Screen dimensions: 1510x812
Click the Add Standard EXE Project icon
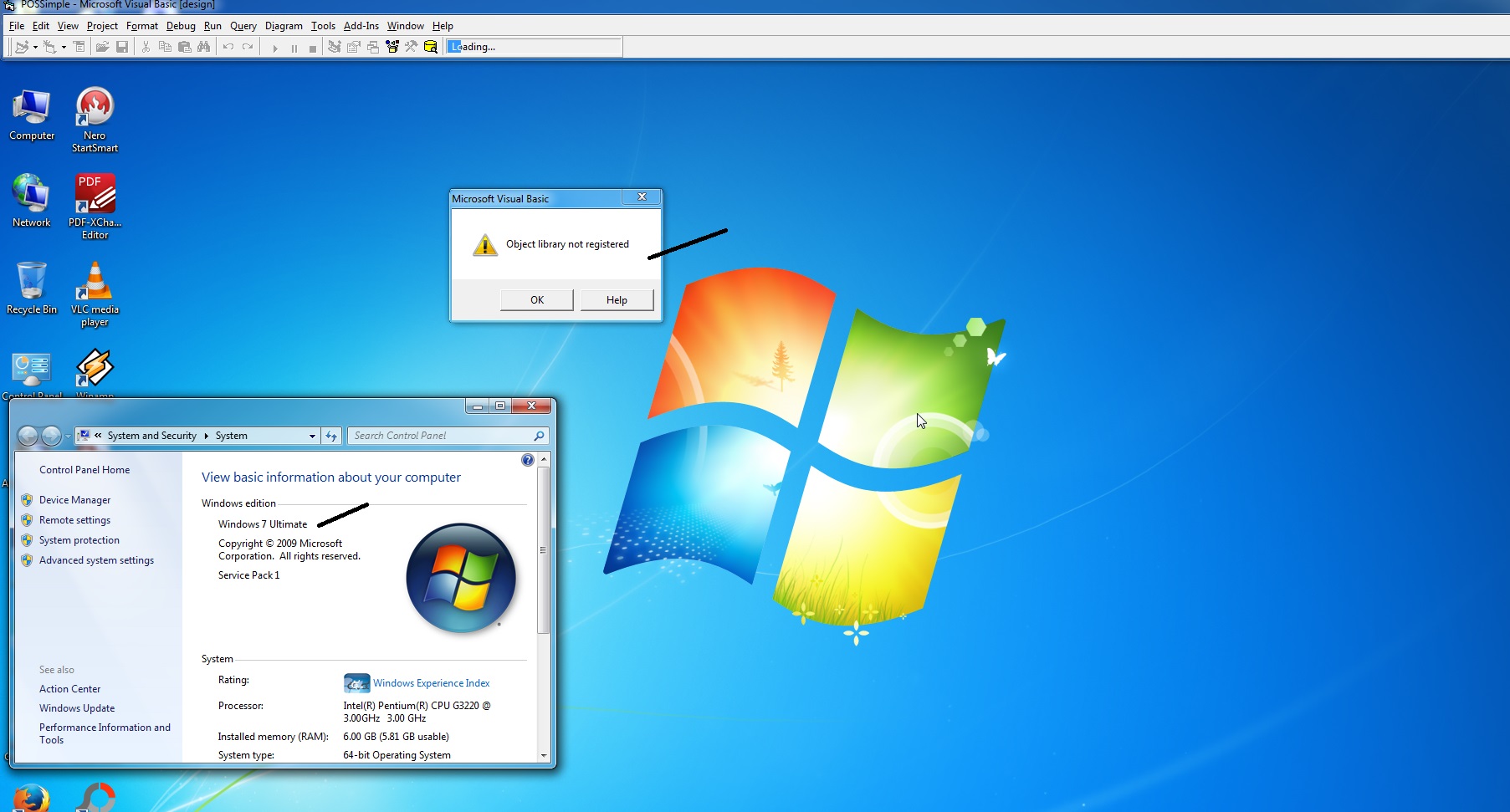pyautogui.click(x=21, y=47)
